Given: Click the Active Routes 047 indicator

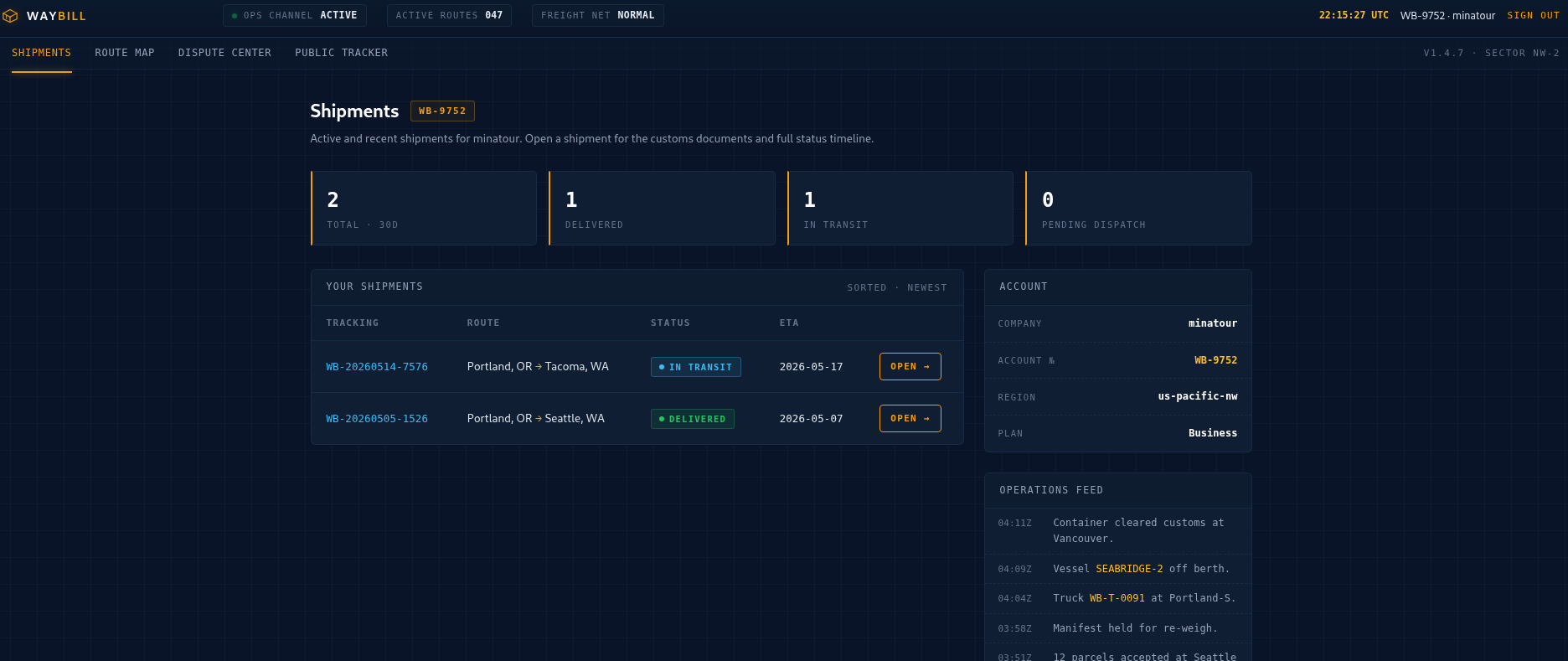Looking at the screenshot, I should (x=449, y=15).
